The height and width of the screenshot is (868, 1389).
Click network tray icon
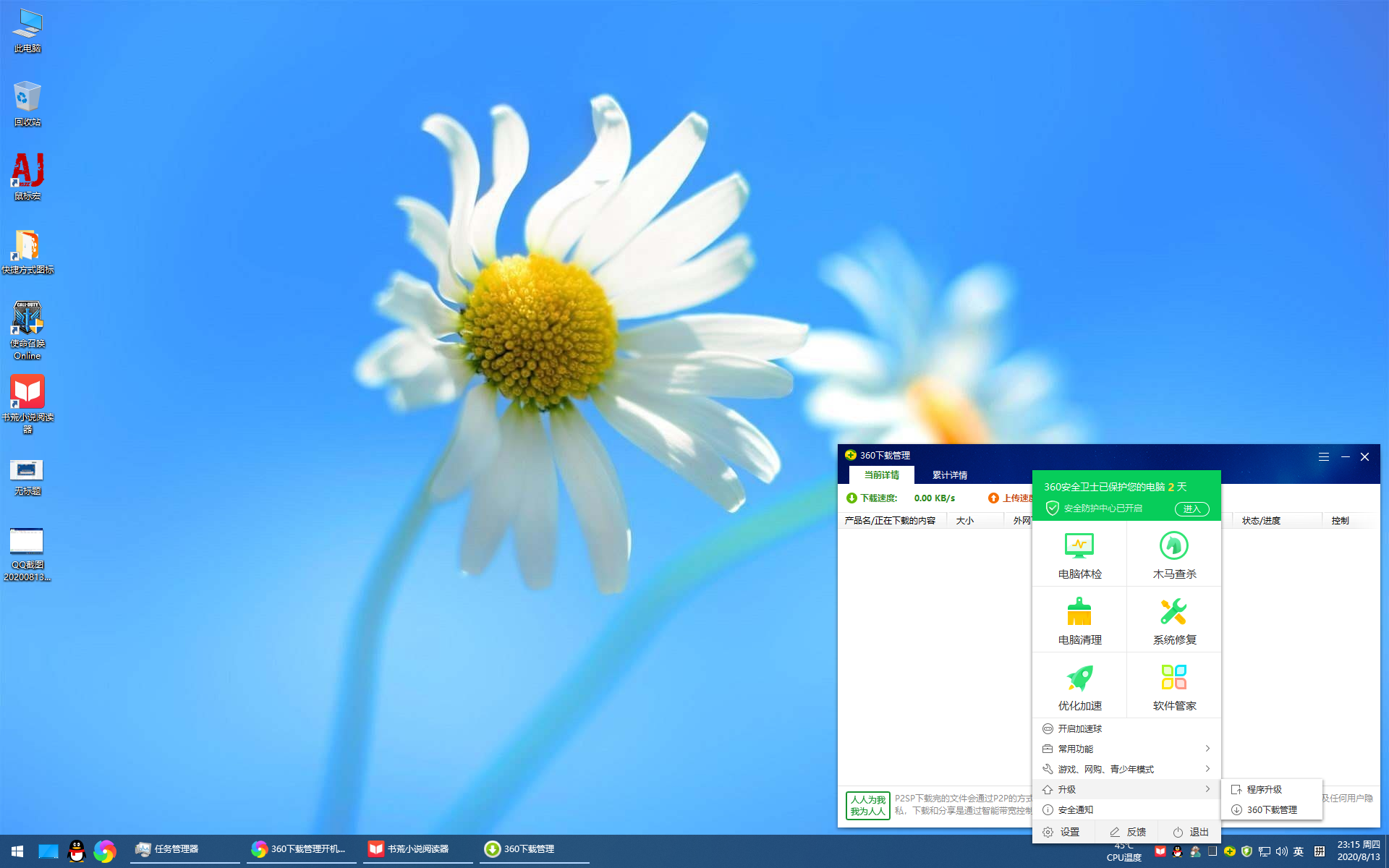tap(1264, 851)
